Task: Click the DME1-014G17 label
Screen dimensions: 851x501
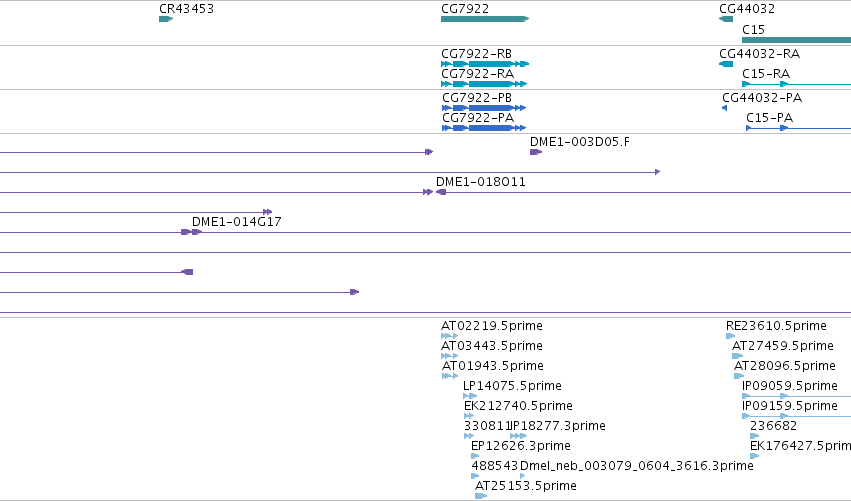Action: [237, 221]
